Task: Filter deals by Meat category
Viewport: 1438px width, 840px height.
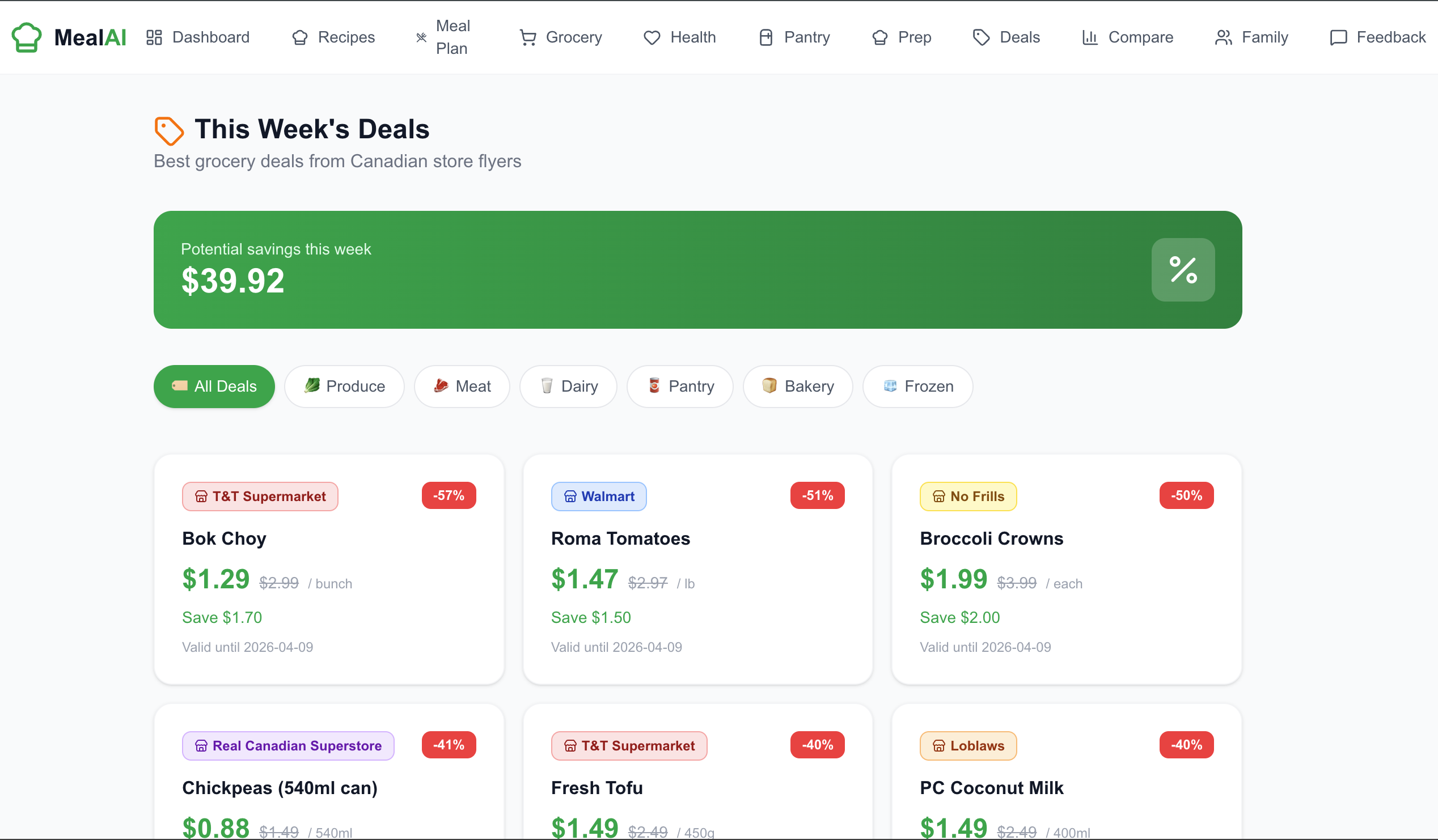Action: [x=462, y=386]
